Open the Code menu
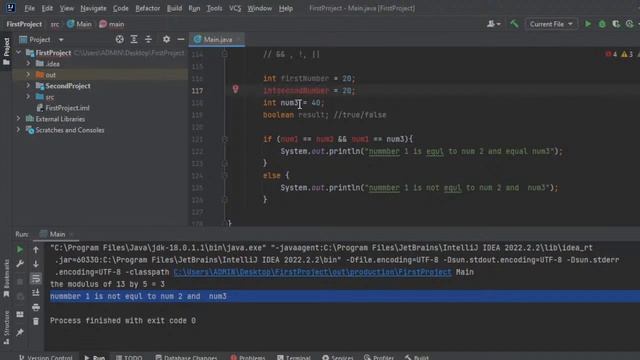The image size is (640, 360). 120,8
